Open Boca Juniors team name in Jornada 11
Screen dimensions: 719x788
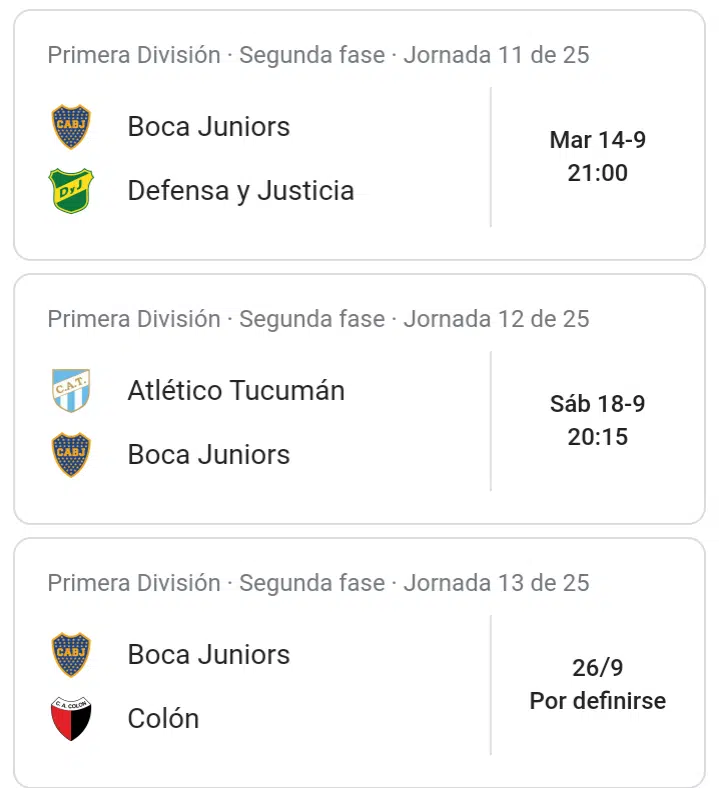point(209,127)
